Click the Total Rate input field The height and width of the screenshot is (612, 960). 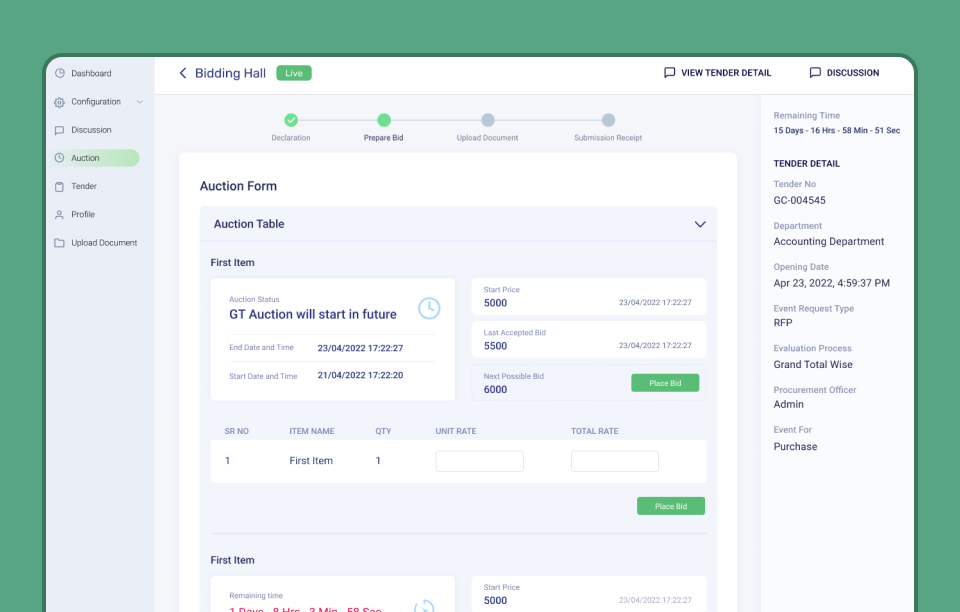(x=615, y=461)
